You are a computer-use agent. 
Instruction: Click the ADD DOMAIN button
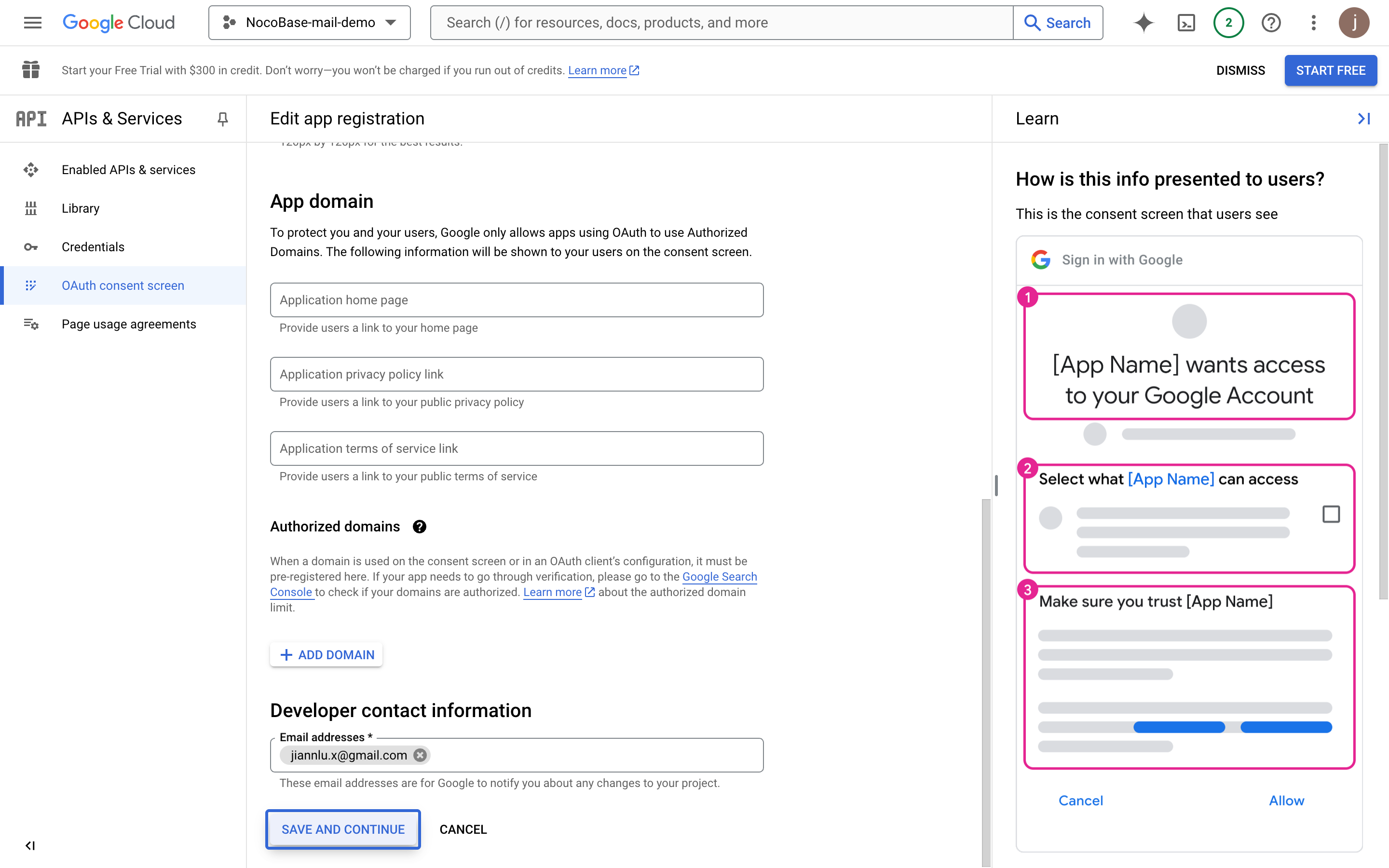click(x=327, y=654)
